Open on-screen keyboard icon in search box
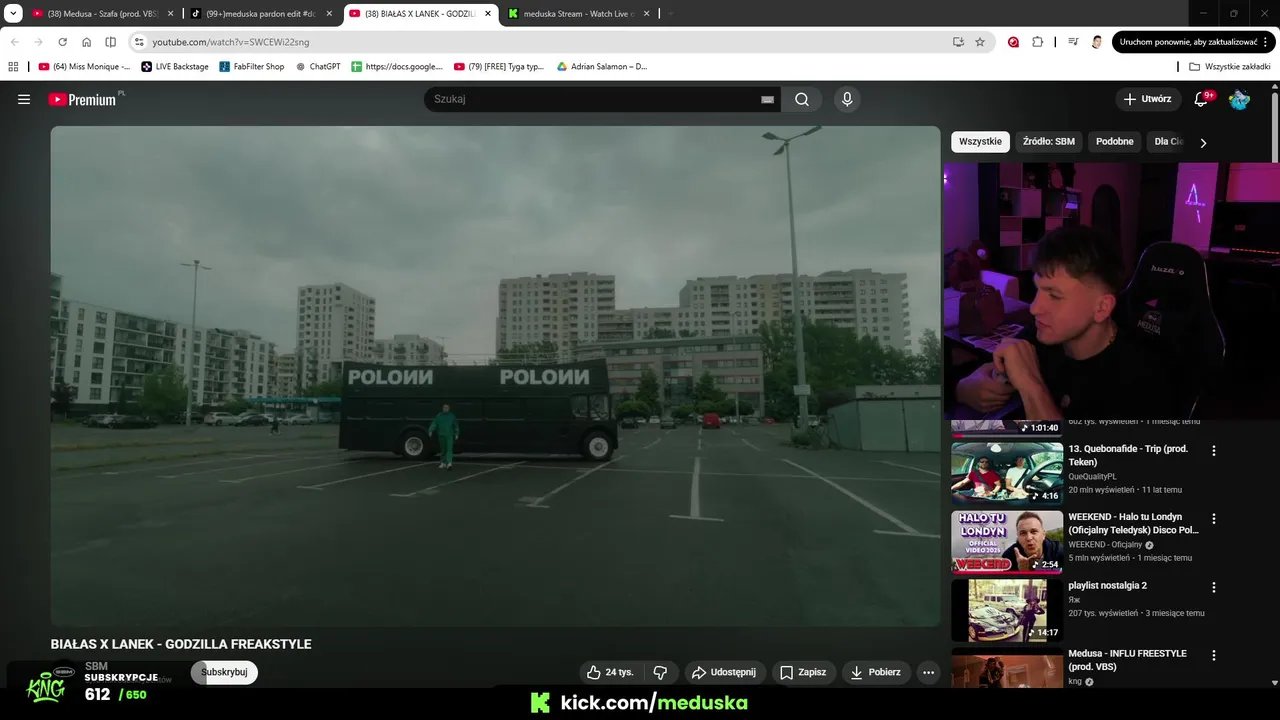This screenshot has height=720, width=1280. 767,99
